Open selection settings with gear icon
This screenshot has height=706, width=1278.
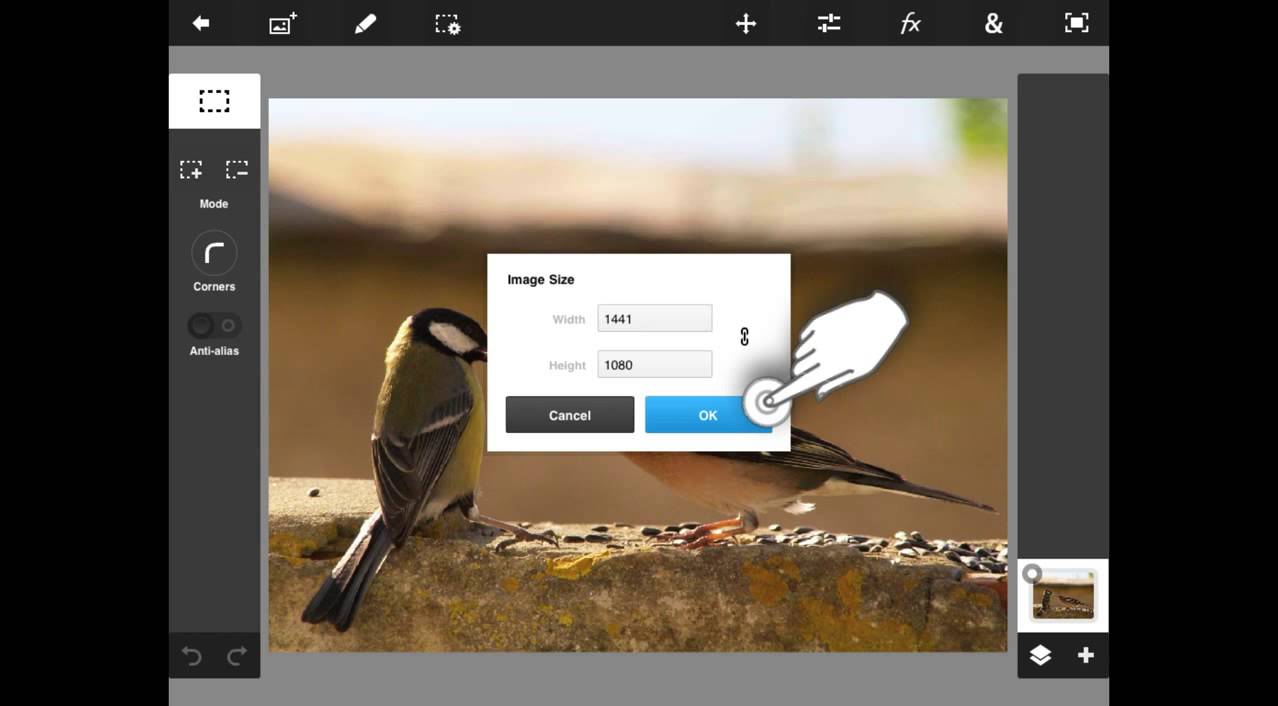447,24
